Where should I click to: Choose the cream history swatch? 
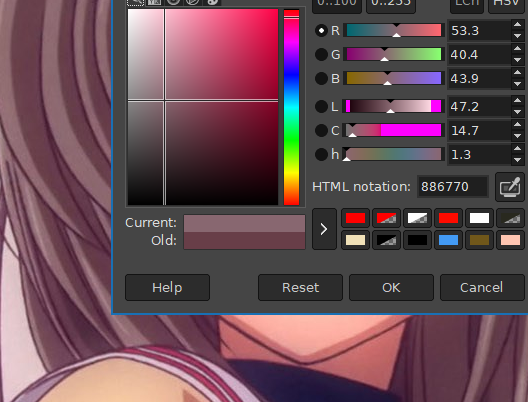pos(355,240)
